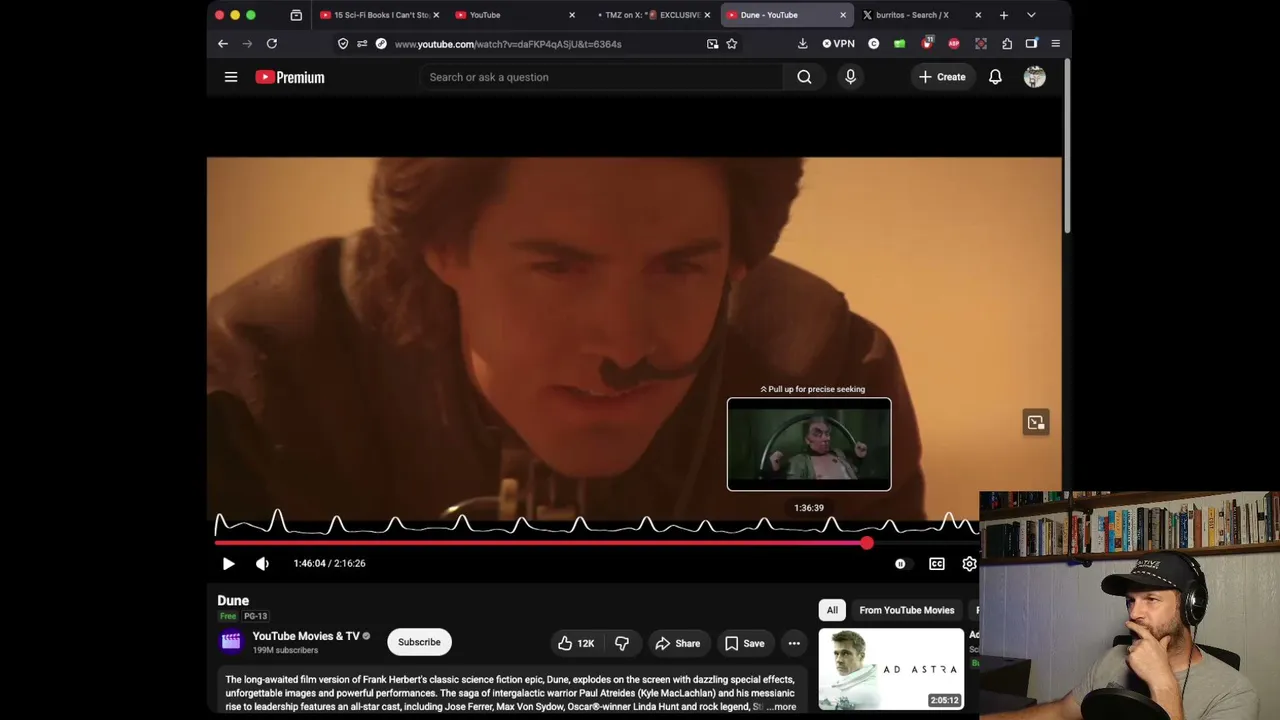Reload the current page
Image resolution: width=1280 pixels, height=720 pixels.
tap(271, 44)
